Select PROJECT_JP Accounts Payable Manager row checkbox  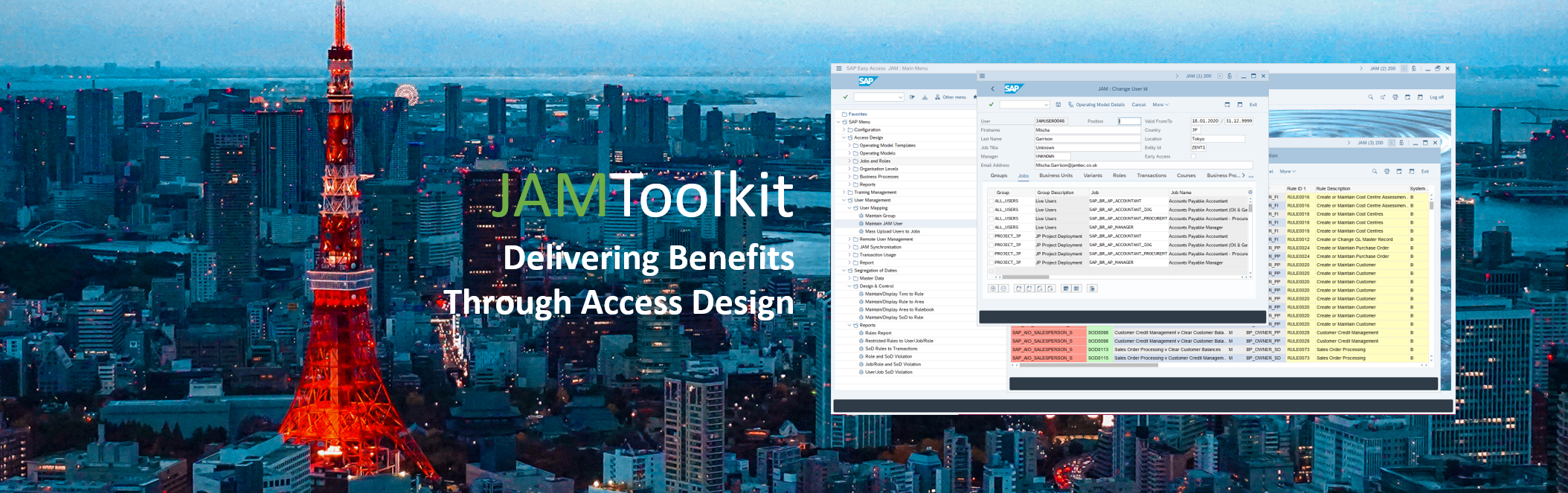click(991, 262)
